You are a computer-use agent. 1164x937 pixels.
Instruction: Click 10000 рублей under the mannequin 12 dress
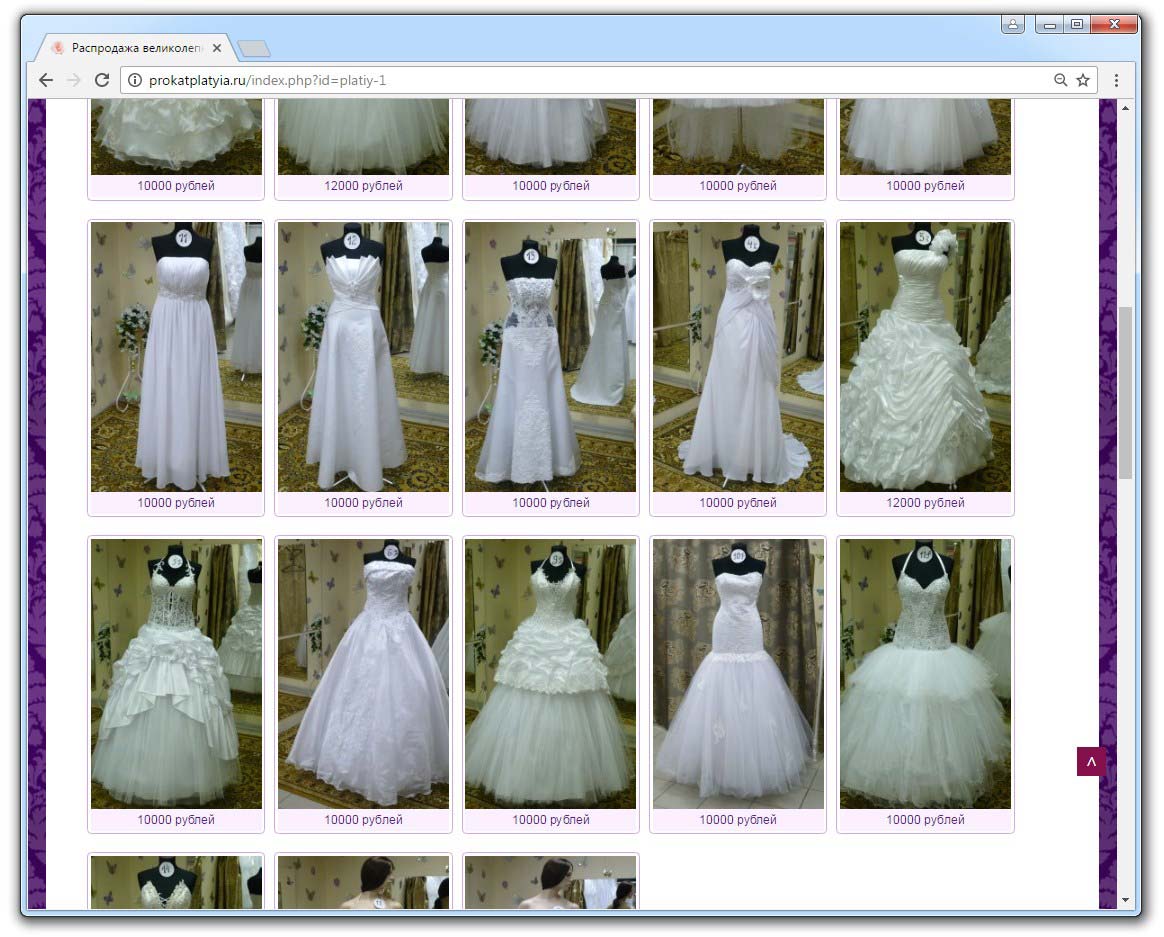364,503
